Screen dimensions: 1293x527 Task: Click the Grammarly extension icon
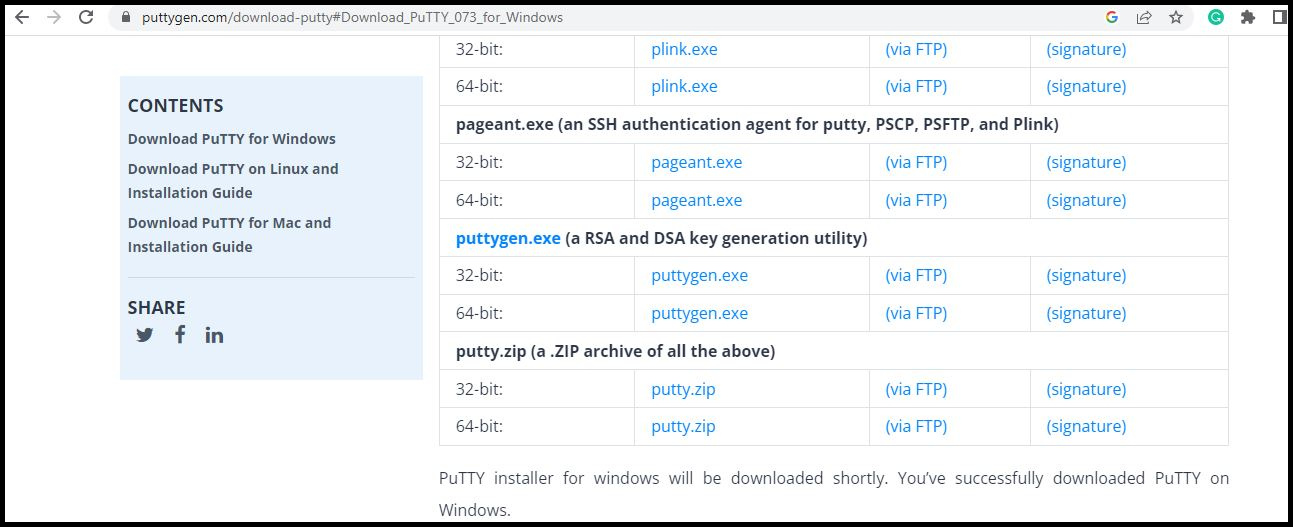[1216, 17]
